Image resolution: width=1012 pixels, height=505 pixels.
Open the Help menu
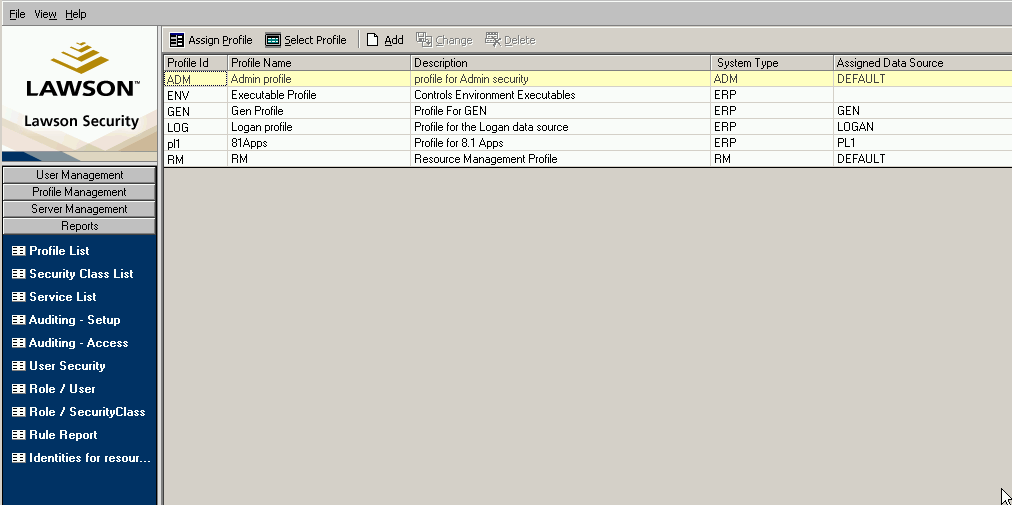tap(76, 14)
